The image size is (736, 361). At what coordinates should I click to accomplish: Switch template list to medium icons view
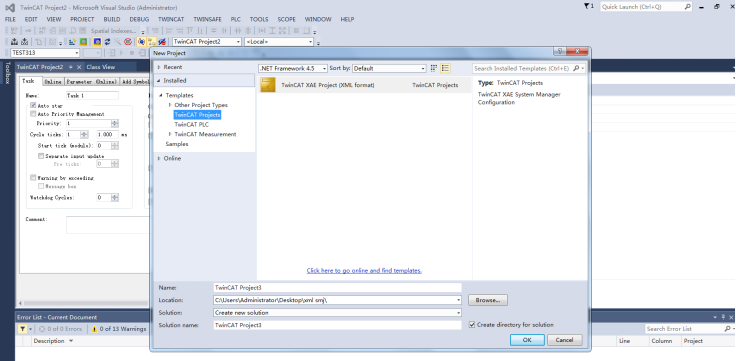pos(445,69)
